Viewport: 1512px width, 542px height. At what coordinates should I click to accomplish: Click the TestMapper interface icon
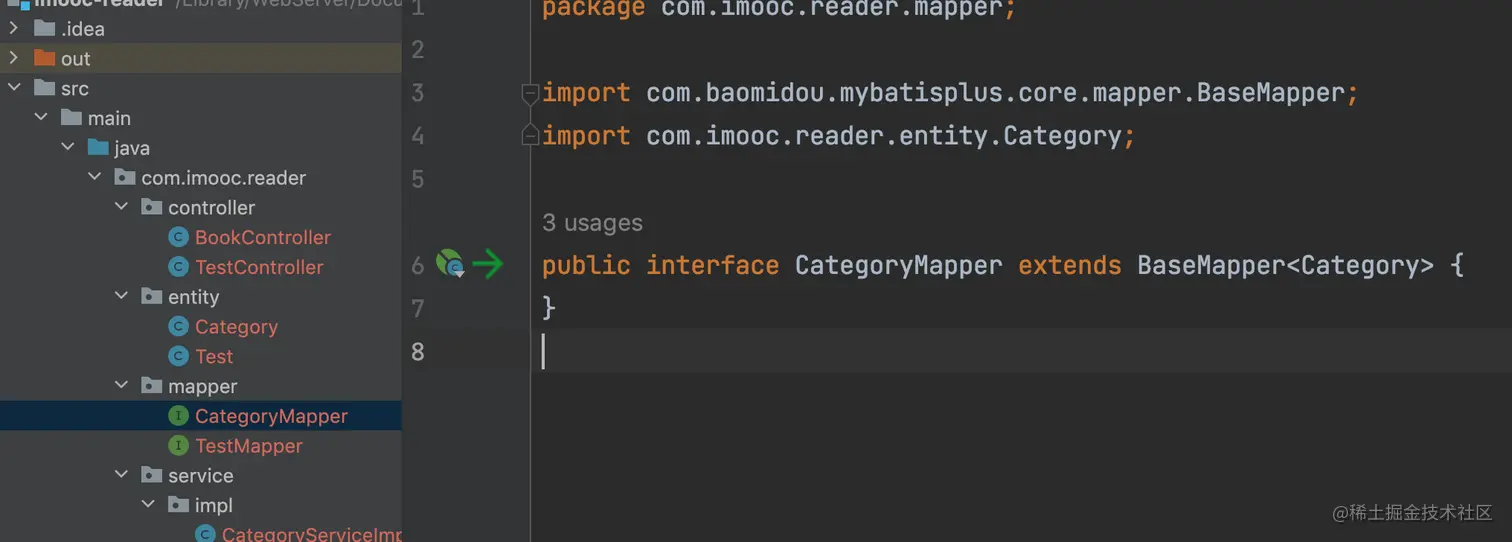[x=179, y=446]
